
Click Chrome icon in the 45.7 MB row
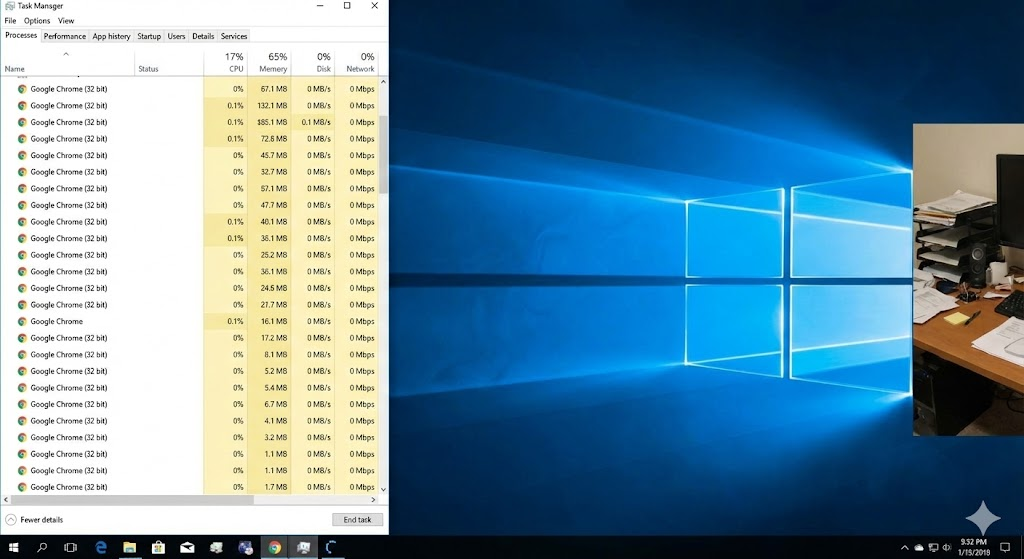pyautogui.click(x=22, y=155)
